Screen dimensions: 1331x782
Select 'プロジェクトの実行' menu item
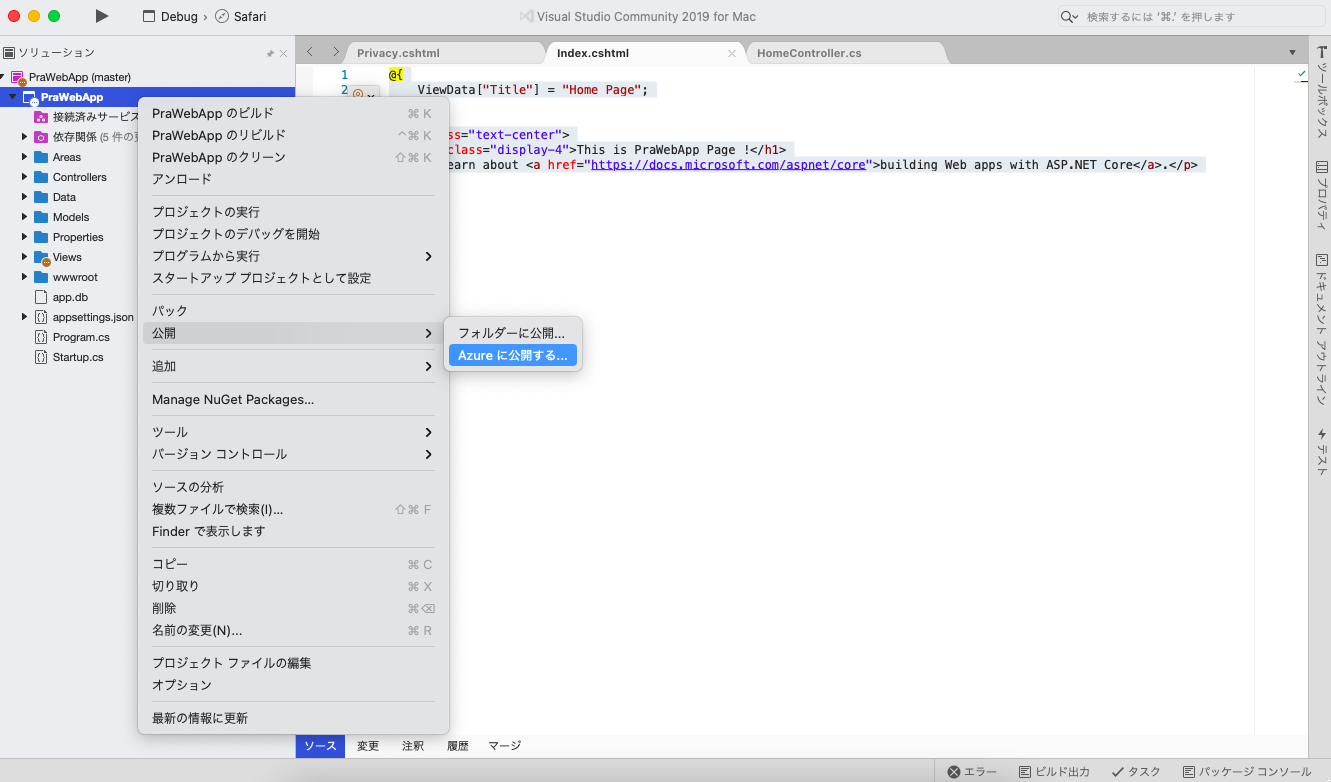click(293, 212)
